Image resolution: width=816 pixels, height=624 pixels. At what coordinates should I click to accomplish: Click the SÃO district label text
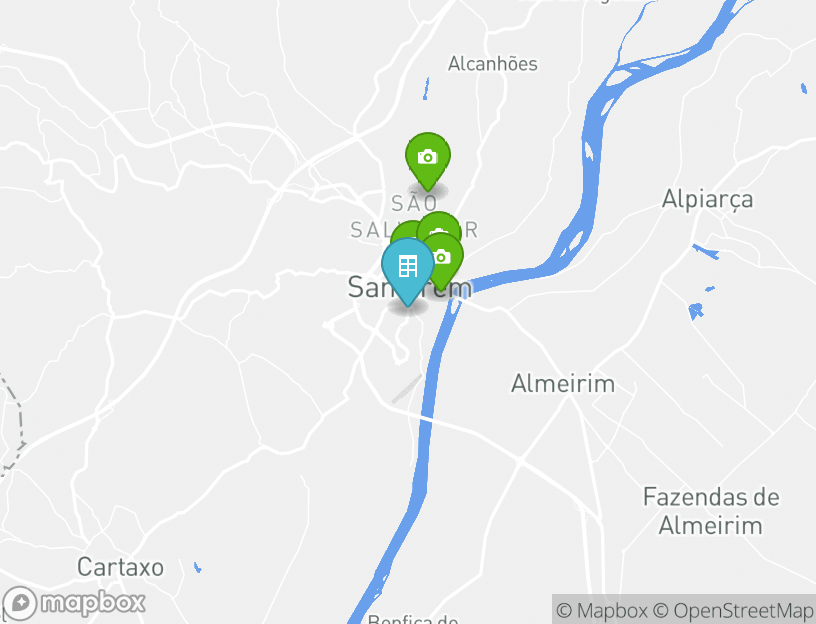[414, 203]
